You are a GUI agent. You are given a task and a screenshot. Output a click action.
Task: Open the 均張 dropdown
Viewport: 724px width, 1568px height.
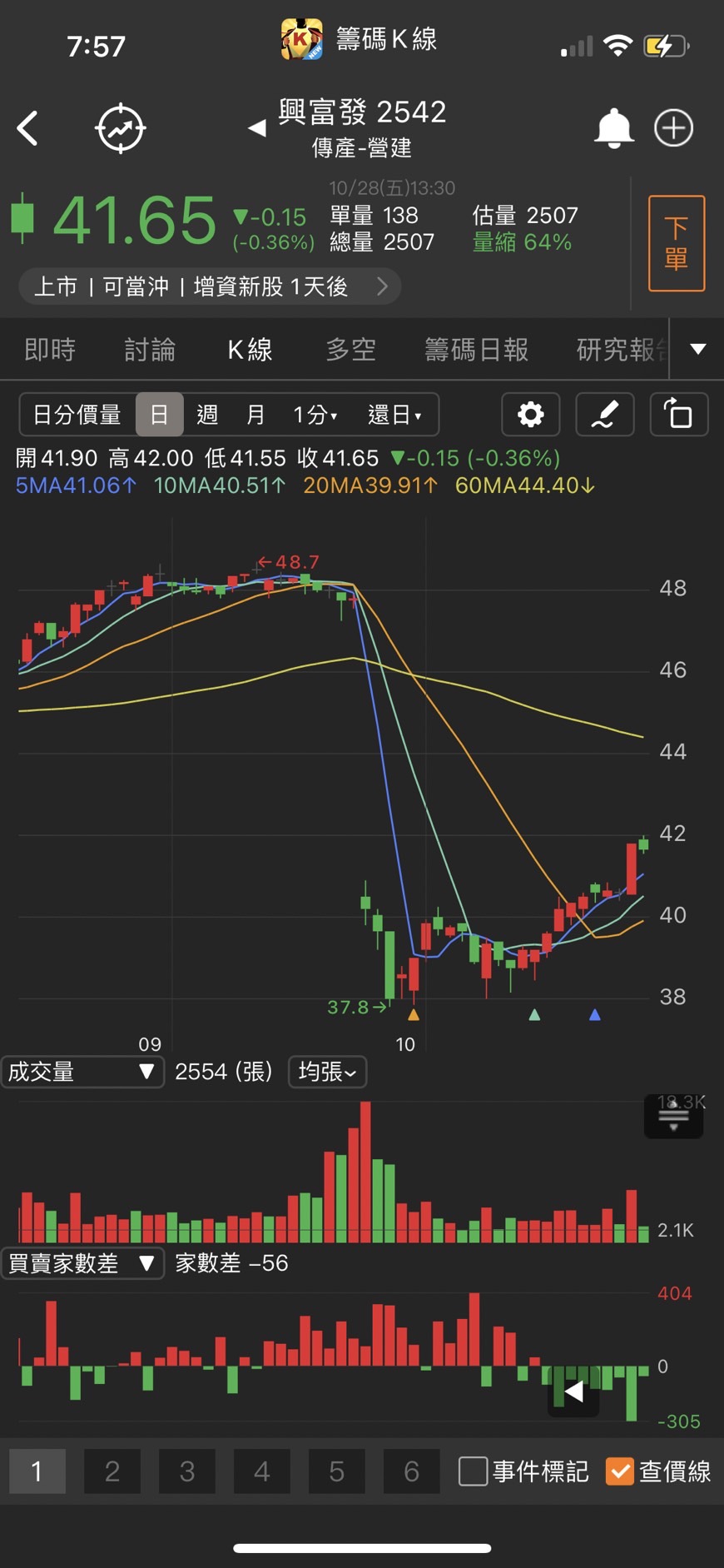coord(327,1072)
